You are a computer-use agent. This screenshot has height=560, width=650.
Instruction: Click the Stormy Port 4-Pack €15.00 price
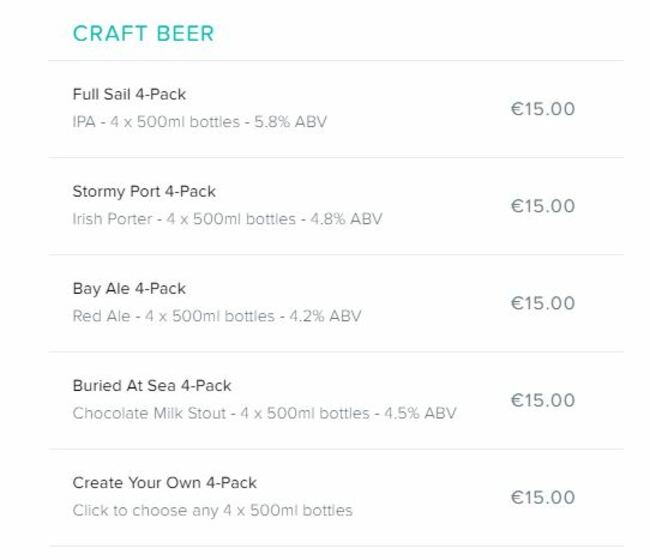(x=543, y=206)
